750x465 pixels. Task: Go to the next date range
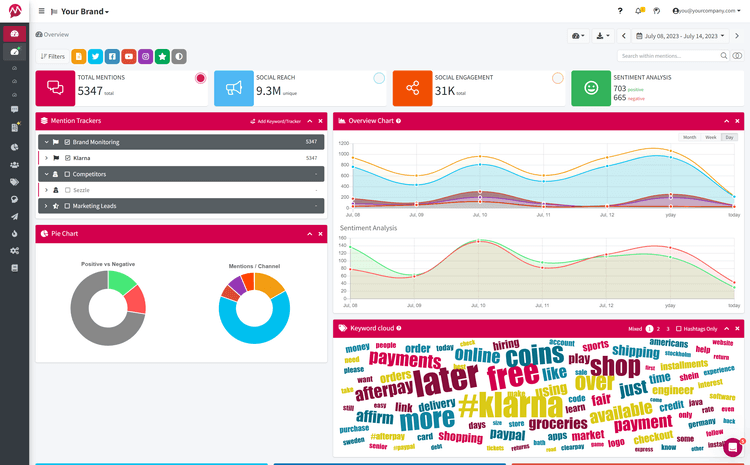[x=737, y=36]
